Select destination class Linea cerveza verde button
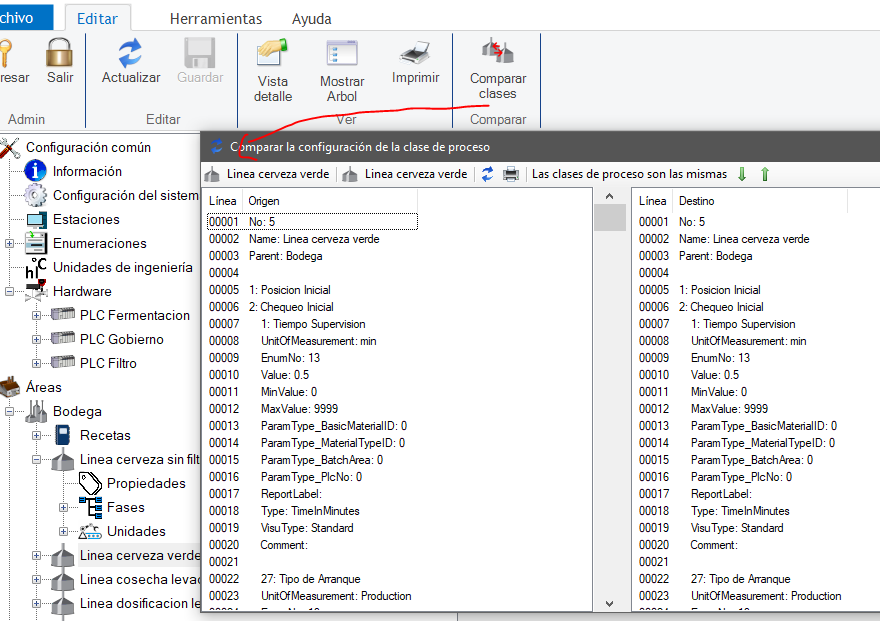880x621 pixels. pyautogui.click(x=405, y=174)
